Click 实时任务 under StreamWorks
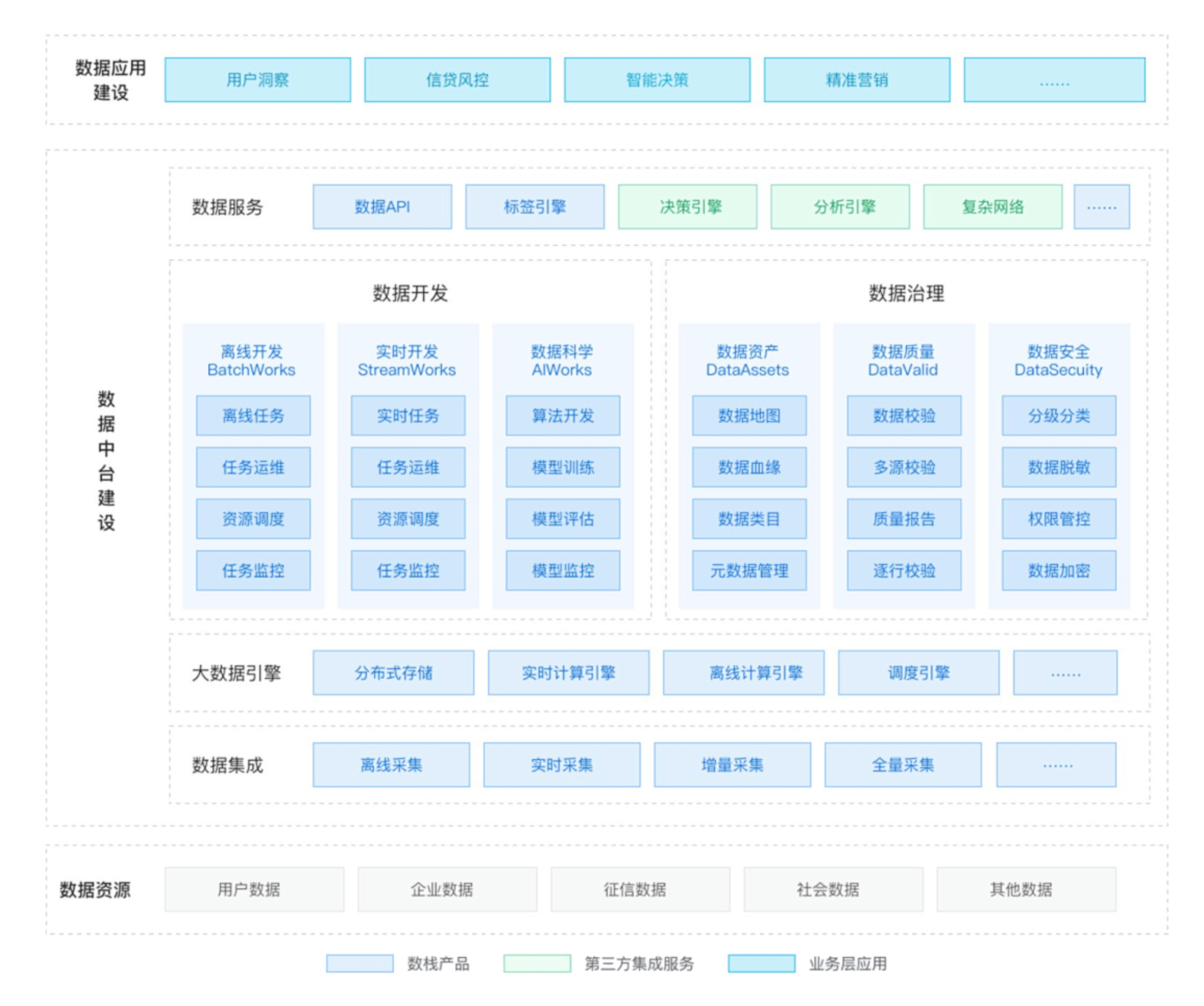This screenshot has width=1204, height=1006. (x=407, y=415)
